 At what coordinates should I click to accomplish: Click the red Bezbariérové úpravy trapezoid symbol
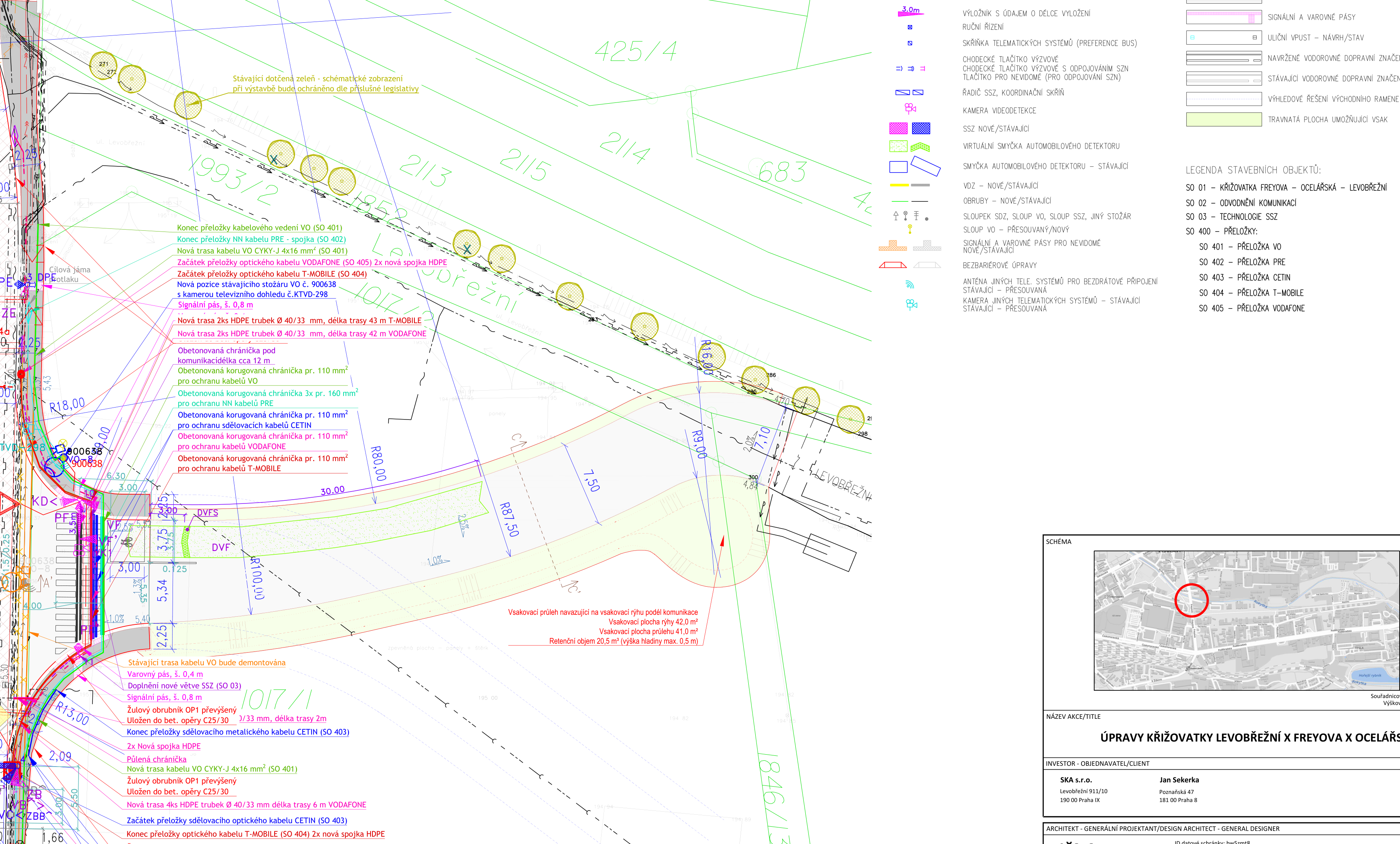coord(893,265)
